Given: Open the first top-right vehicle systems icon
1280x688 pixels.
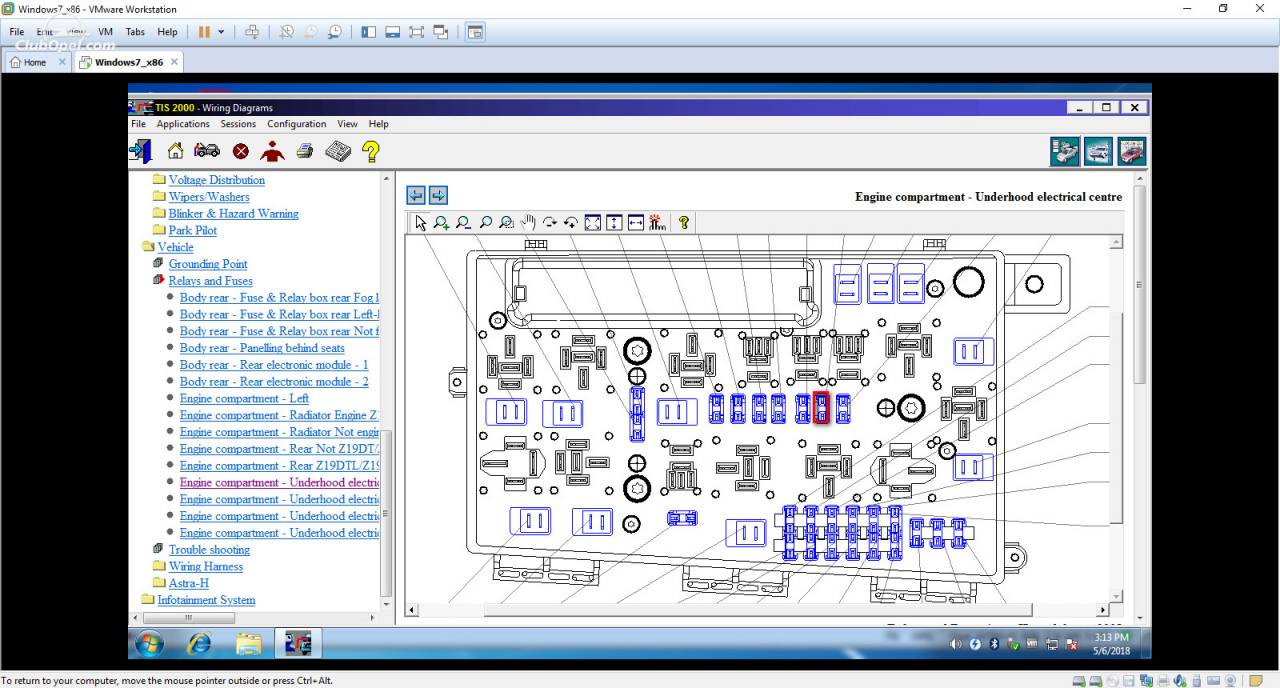Looking at the screenshot, I should click(1065, 152).
